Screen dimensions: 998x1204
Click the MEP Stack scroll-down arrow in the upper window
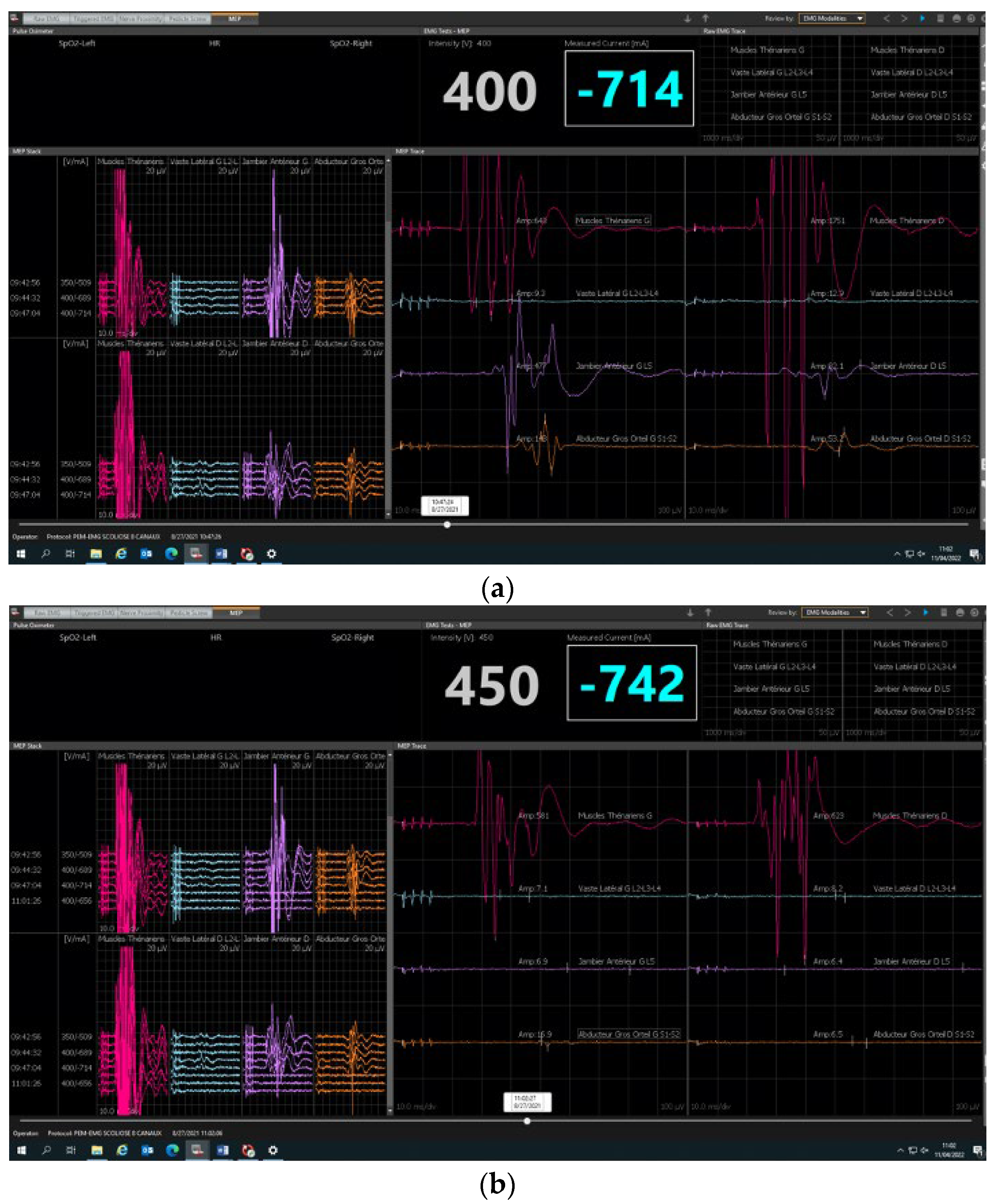click(x=388, y=515)
